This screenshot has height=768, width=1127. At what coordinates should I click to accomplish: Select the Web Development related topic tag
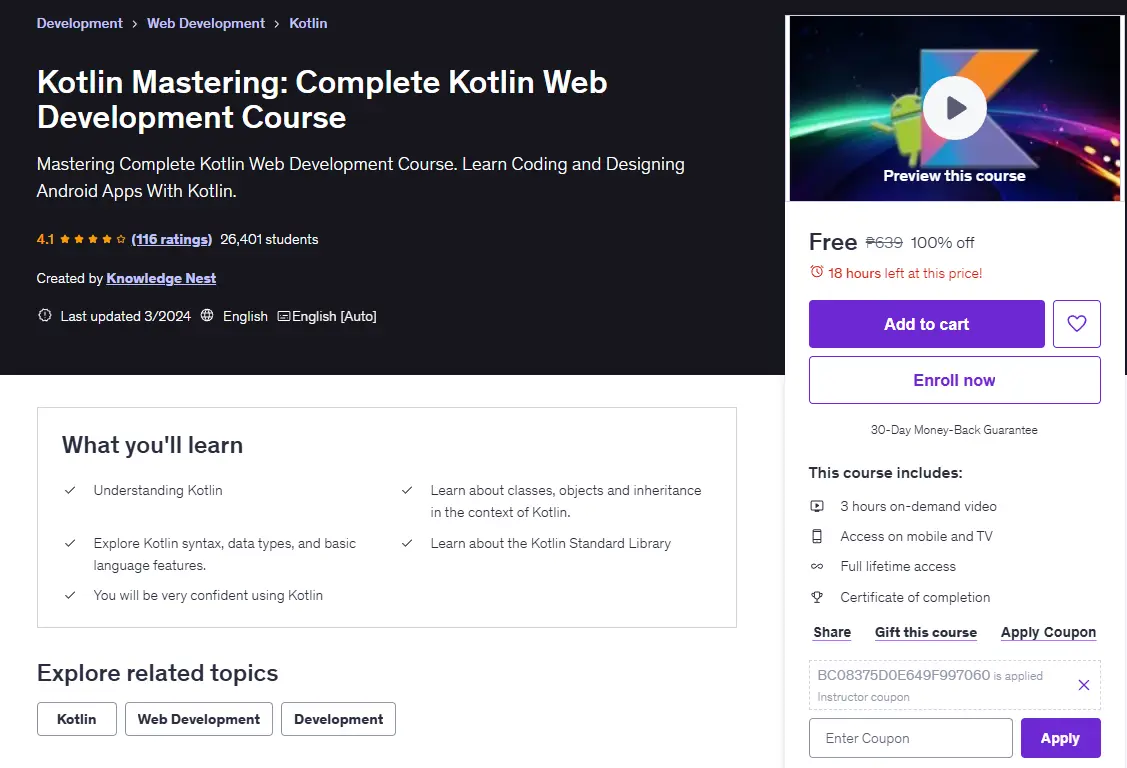(x=198, y=719)
